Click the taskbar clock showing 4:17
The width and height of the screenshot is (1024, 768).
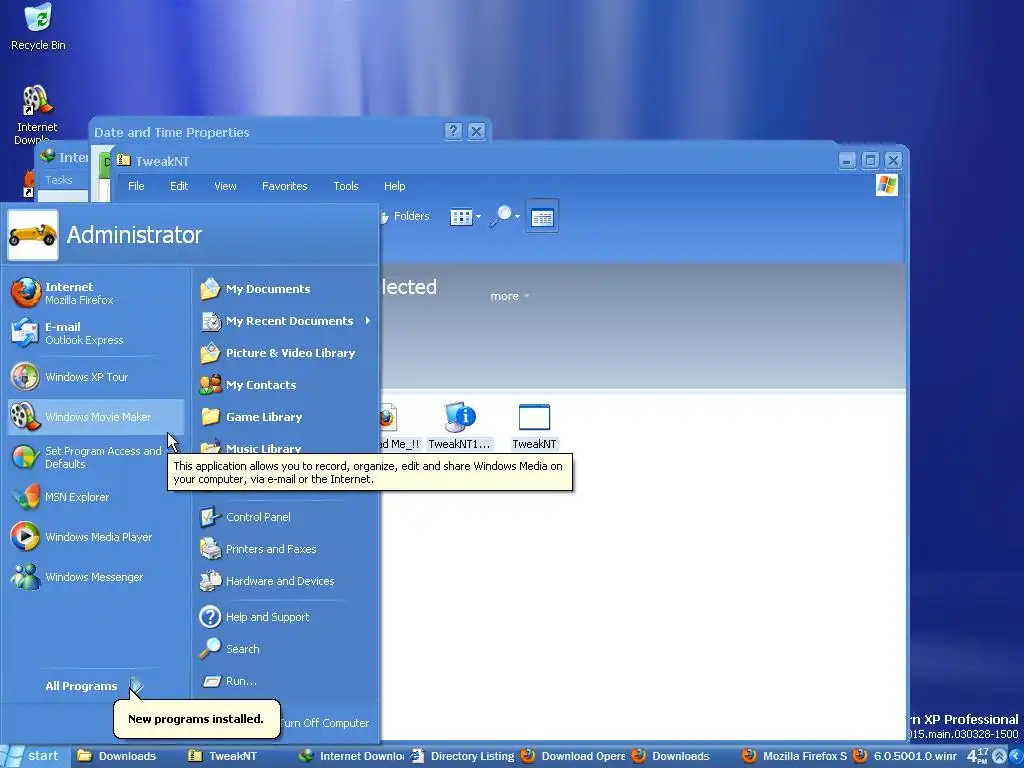point(978,756)
